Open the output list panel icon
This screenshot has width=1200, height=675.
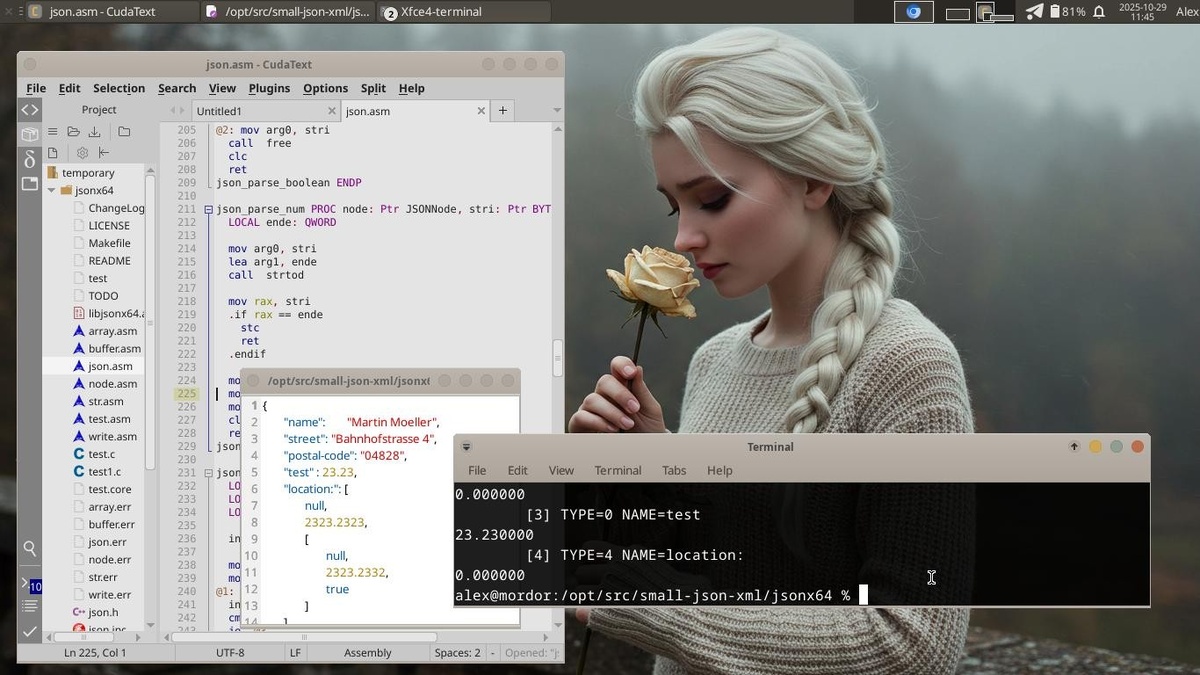click(x=29, y=606)
